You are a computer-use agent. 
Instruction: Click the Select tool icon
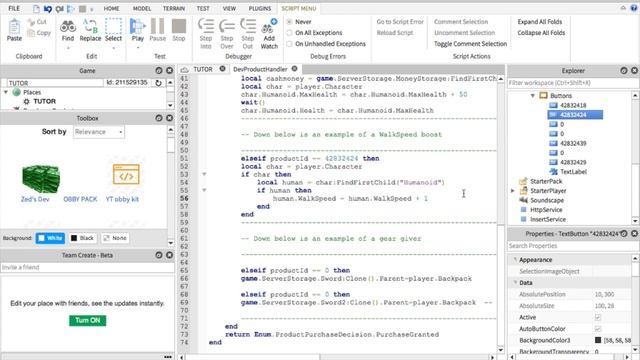point(113,26)
